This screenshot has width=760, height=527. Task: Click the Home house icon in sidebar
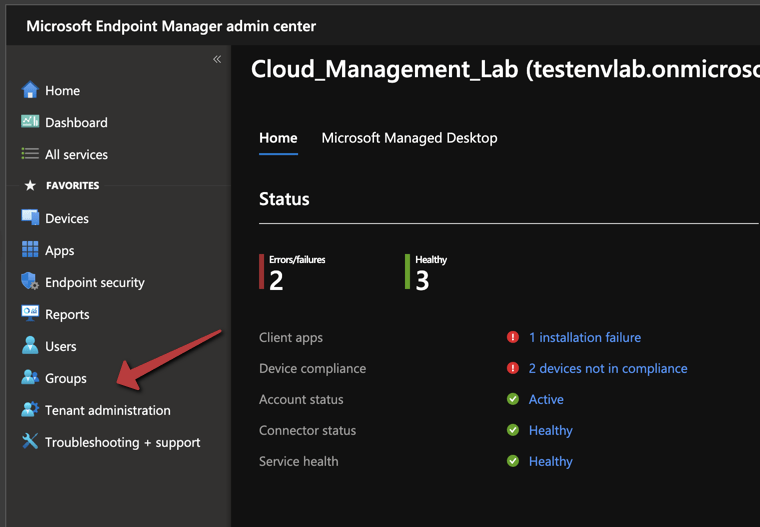coord(30,90)
